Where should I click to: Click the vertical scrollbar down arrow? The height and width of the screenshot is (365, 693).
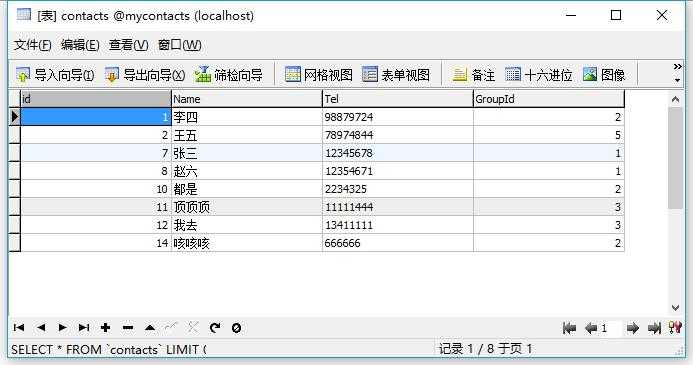(x=675, y=308)
